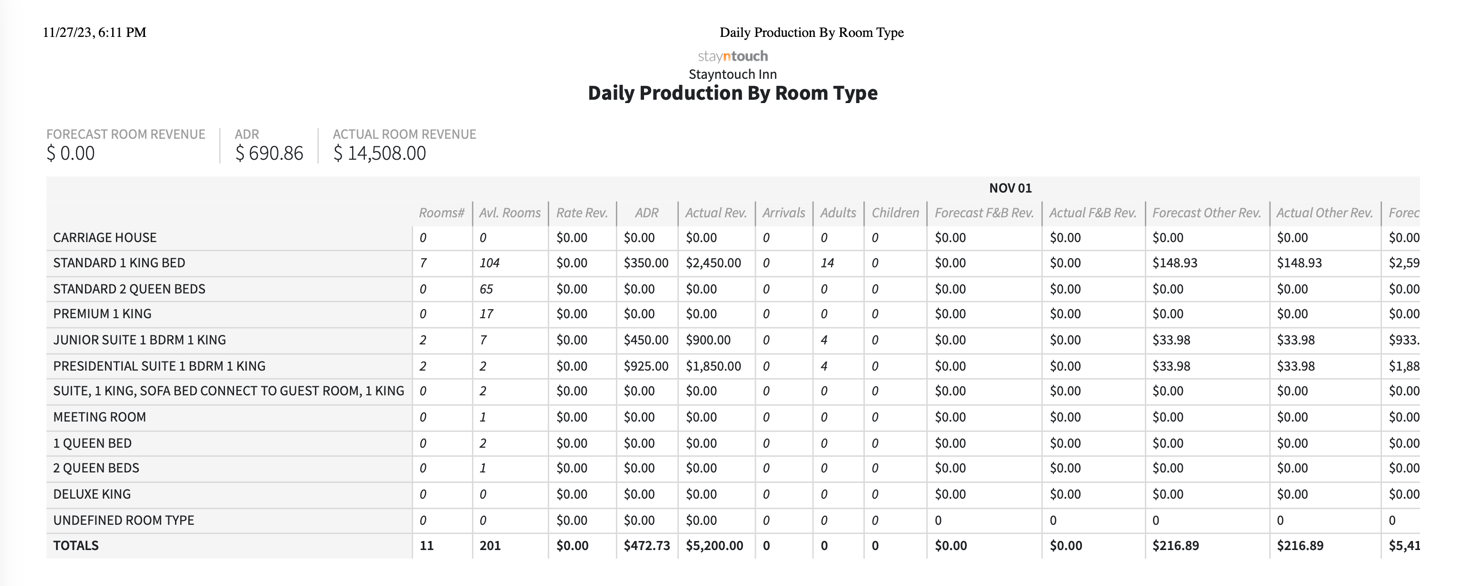Click the Rate Rev. column header
This screenshot has width=1466, height=586.
click(582, 212)
